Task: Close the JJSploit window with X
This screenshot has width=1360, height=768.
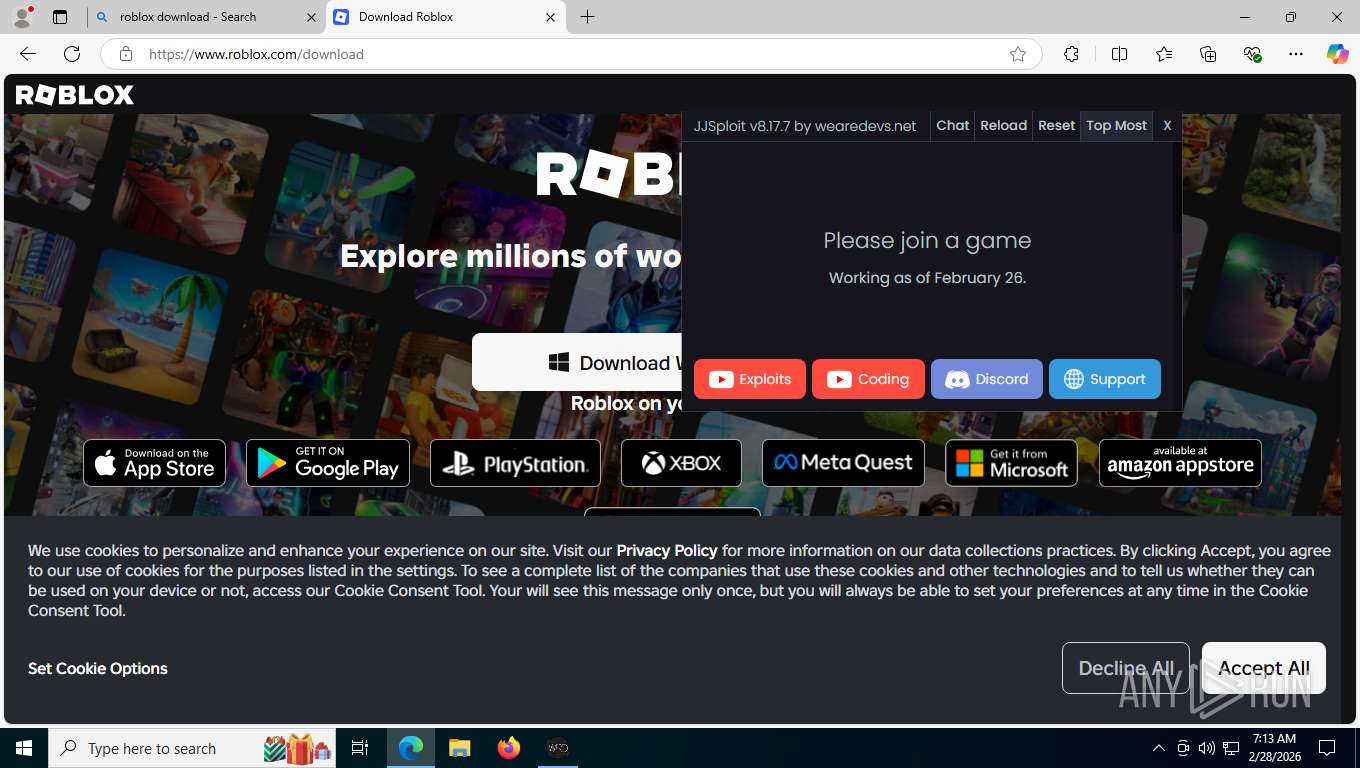Action: [x=1167, y=125]
